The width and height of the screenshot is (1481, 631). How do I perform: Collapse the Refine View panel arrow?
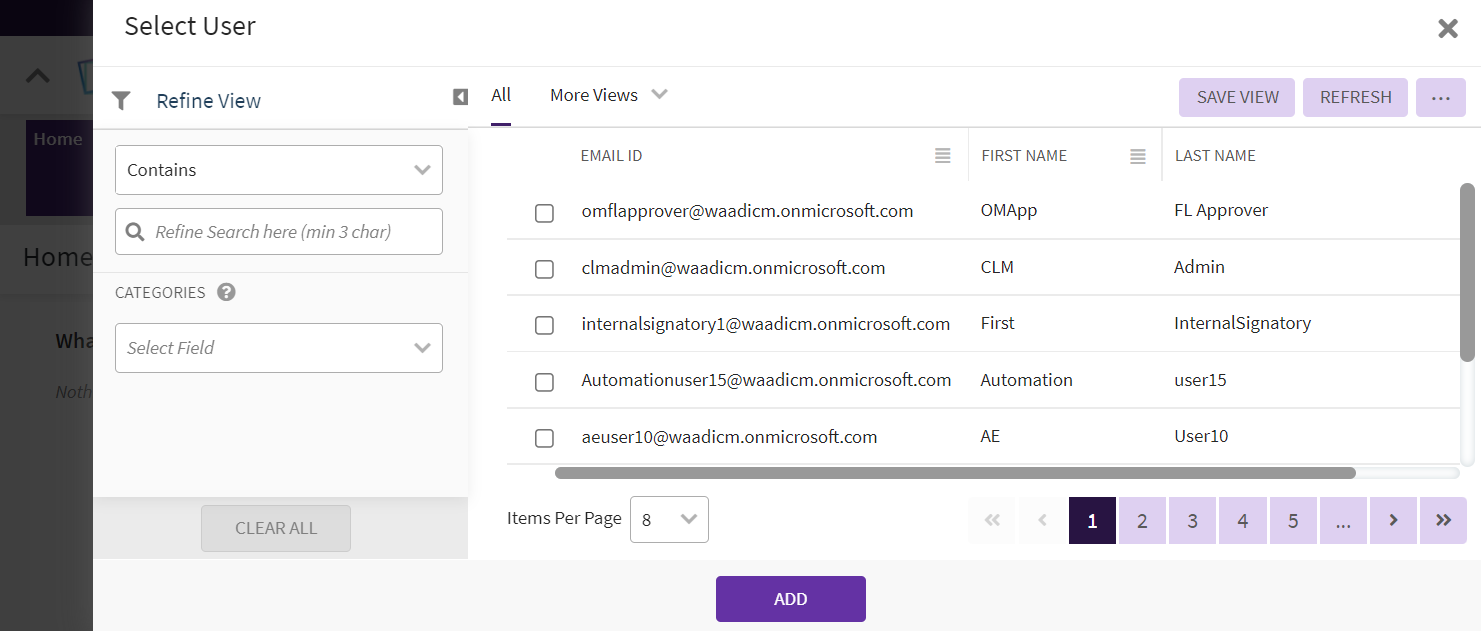click(460, 97)
